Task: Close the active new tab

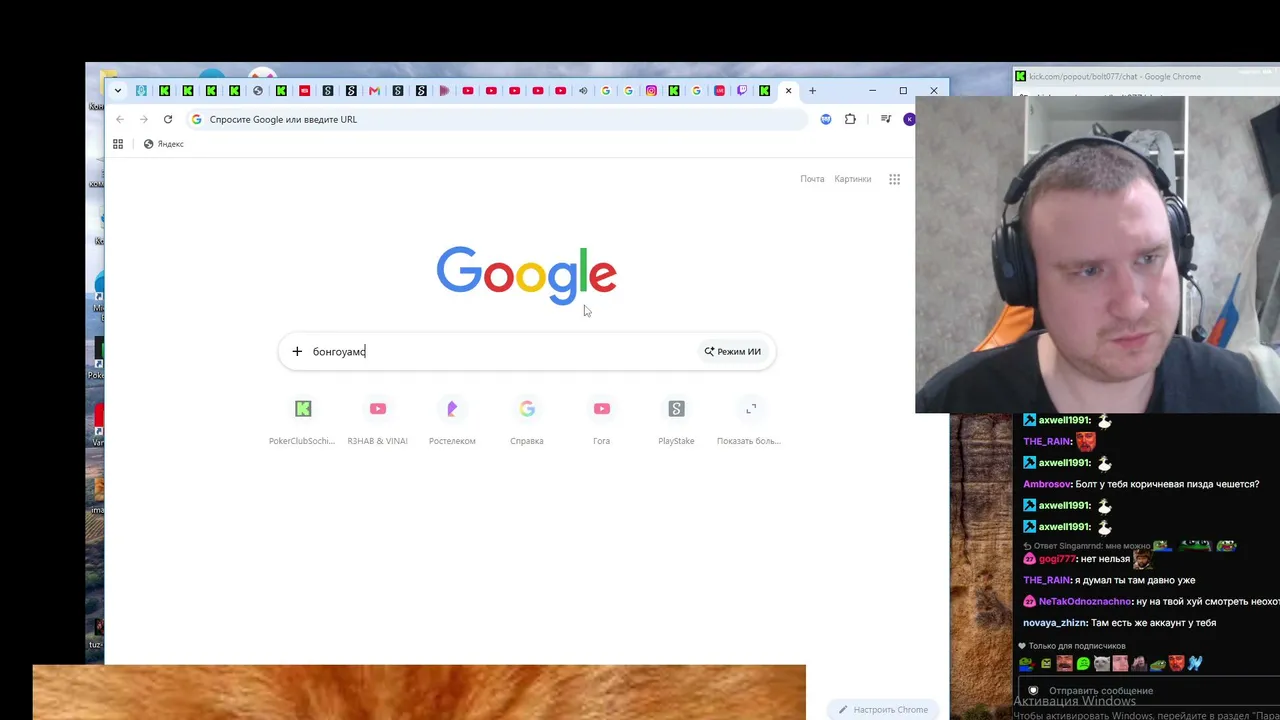Action: point(788,91)
